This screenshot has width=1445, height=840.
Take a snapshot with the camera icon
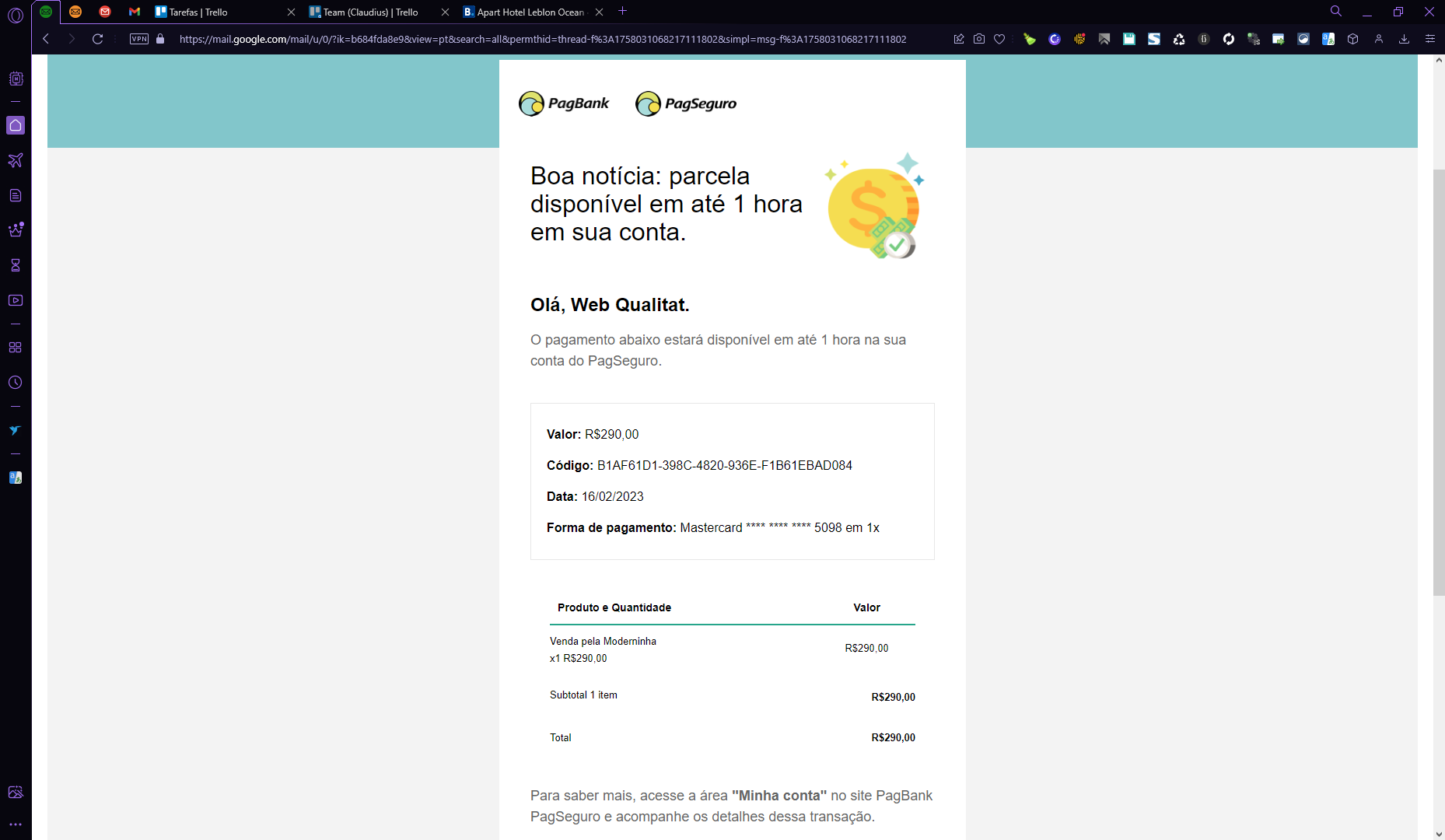979,39
